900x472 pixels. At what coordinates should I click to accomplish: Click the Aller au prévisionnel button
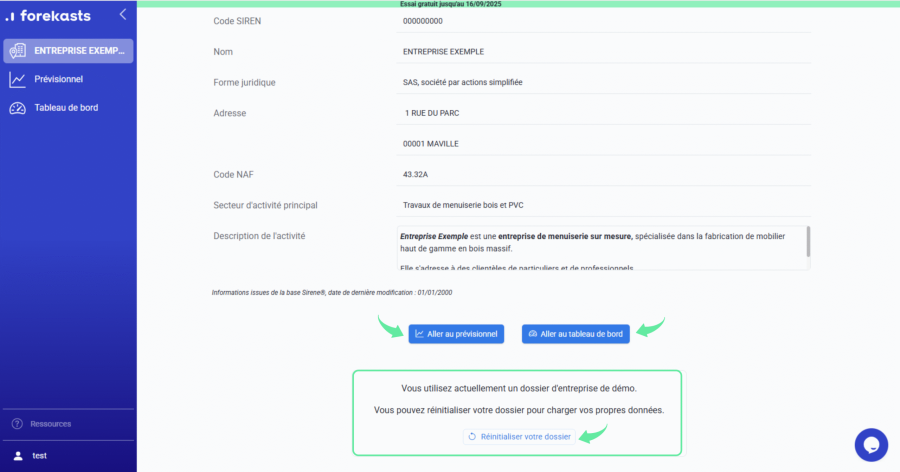click(x=456, y=333)
